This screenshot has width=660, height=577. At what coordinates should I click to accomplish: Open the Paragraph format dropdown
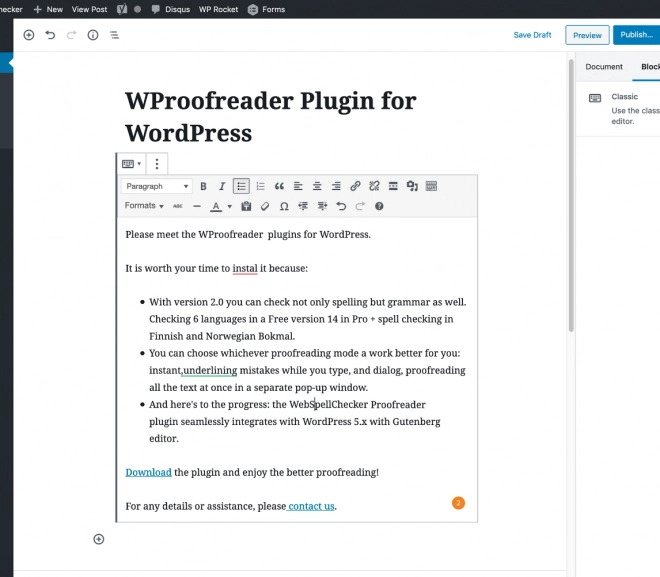(157, 186)
